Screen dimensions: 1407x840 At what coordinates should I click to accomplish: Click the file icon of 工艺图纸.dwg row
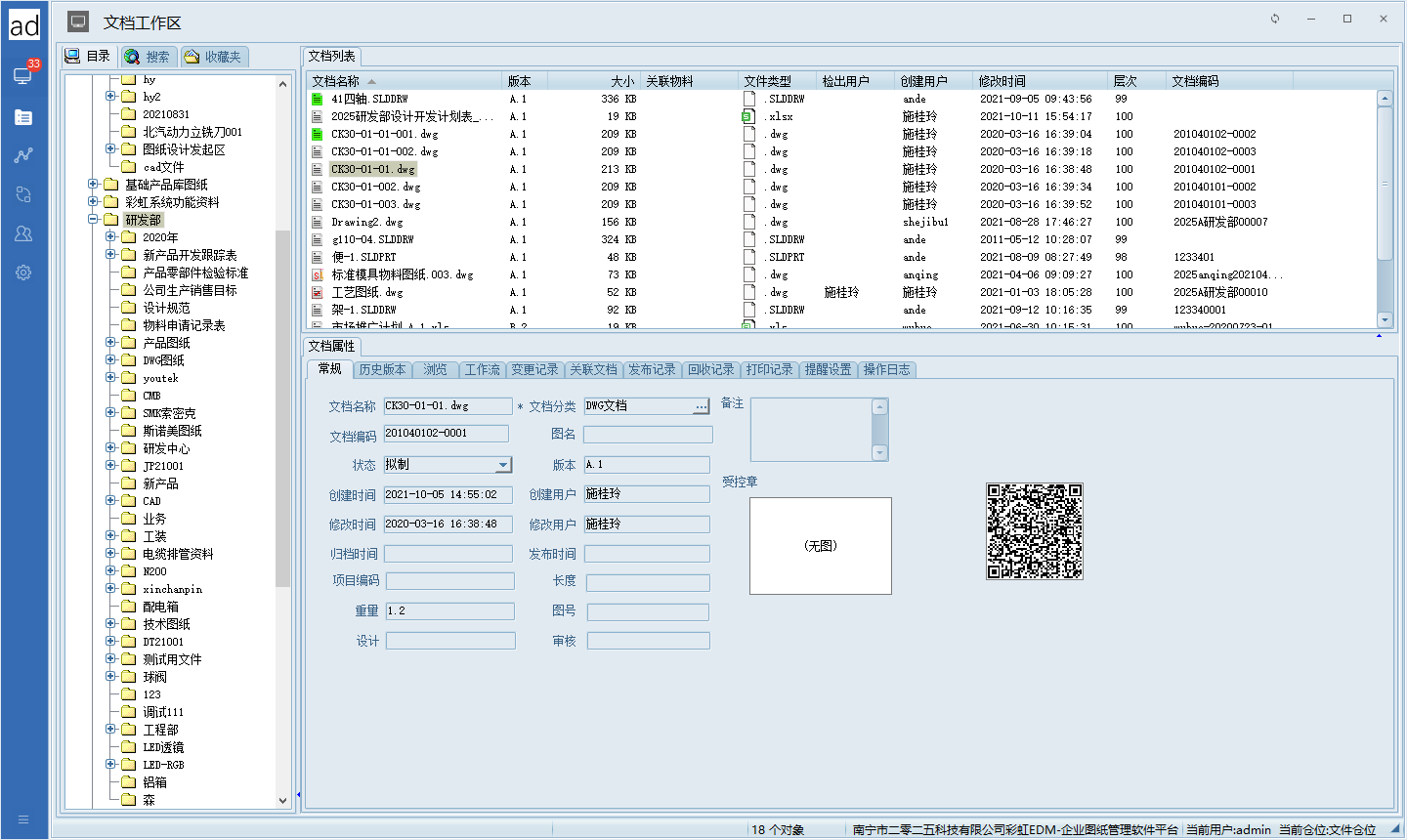point(317,292)
